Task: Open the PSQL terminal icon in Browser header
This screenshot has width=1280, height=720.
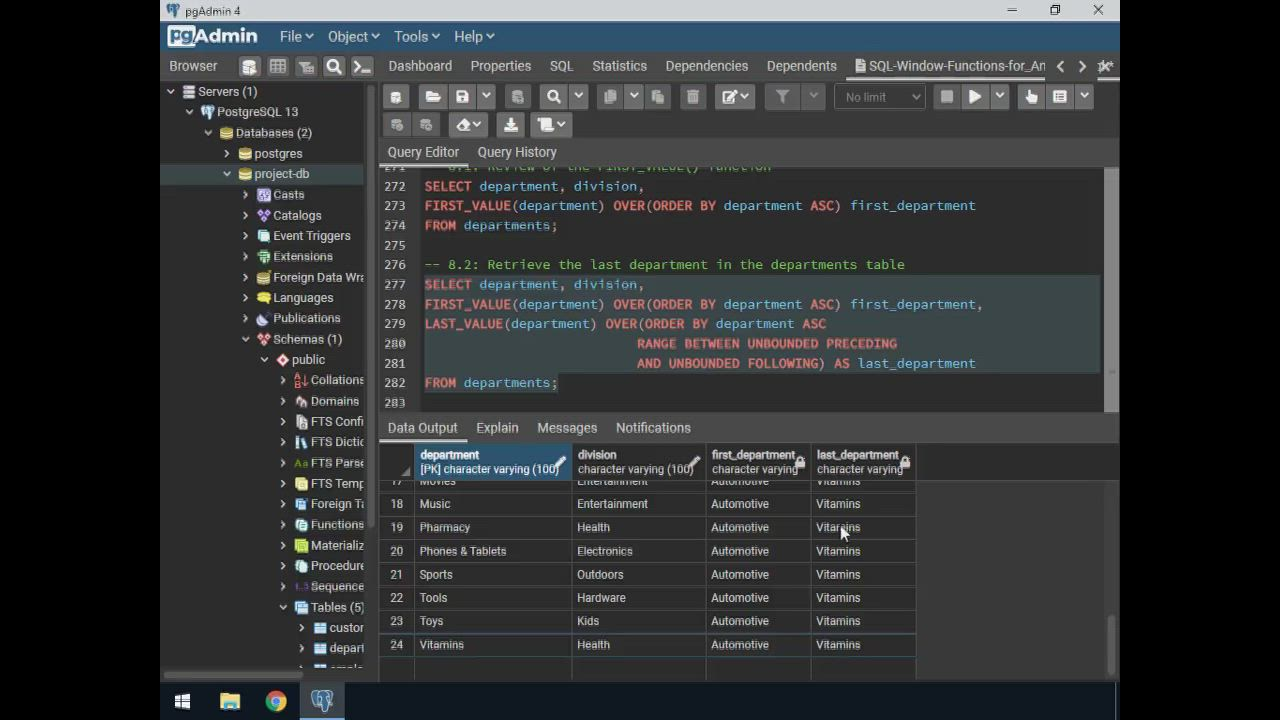Action: pos(362,66)
